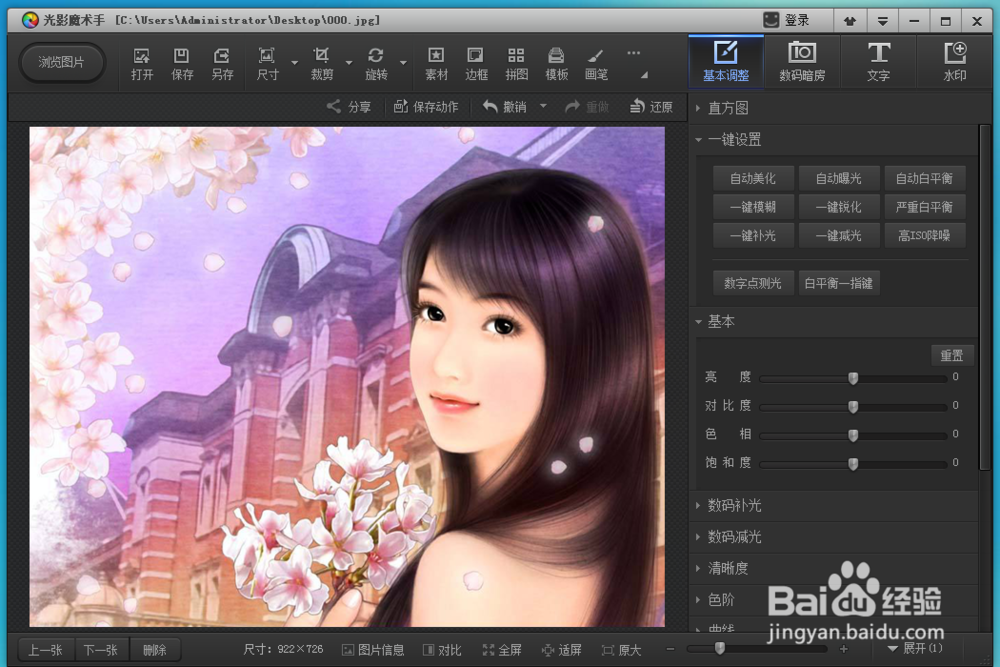Select the 裁剪 (Crop) tool icon
The width and height of the screenshot is (1000, 667).
tap(321, 63)
